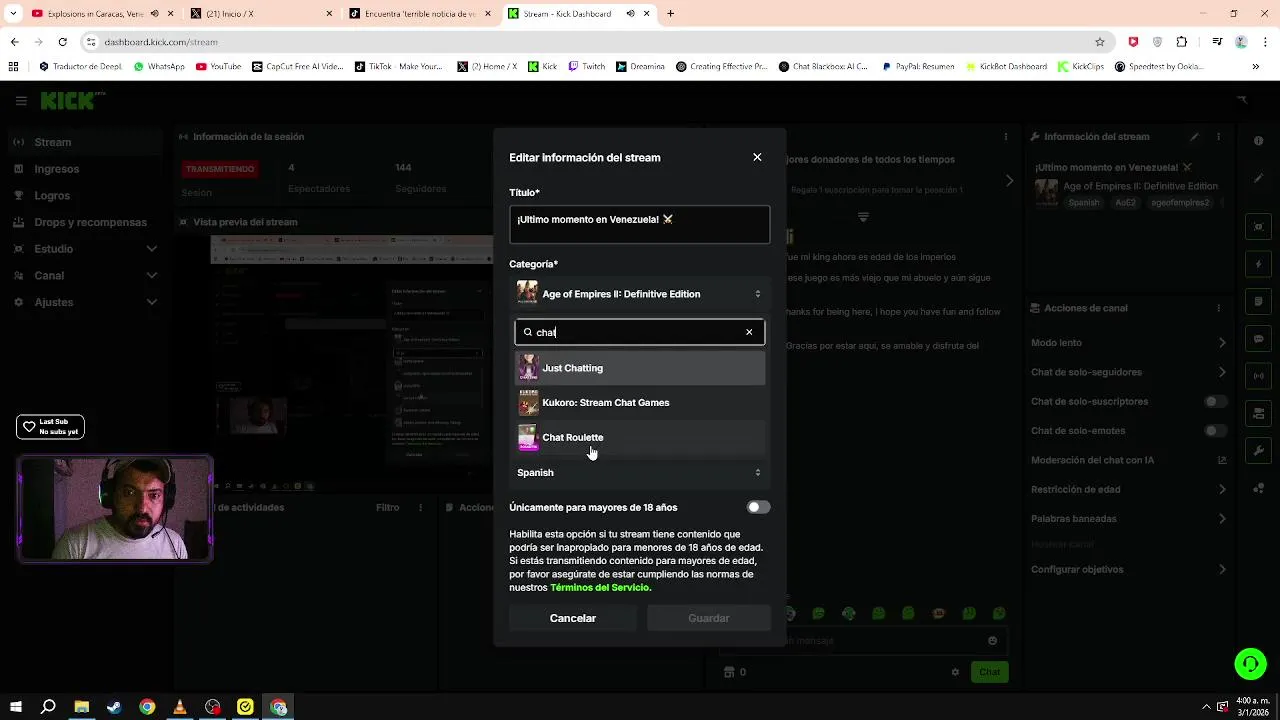Viewport: 1280px width, 720px height.
Task: Click the address bar URL
Action: click(161, 42)
